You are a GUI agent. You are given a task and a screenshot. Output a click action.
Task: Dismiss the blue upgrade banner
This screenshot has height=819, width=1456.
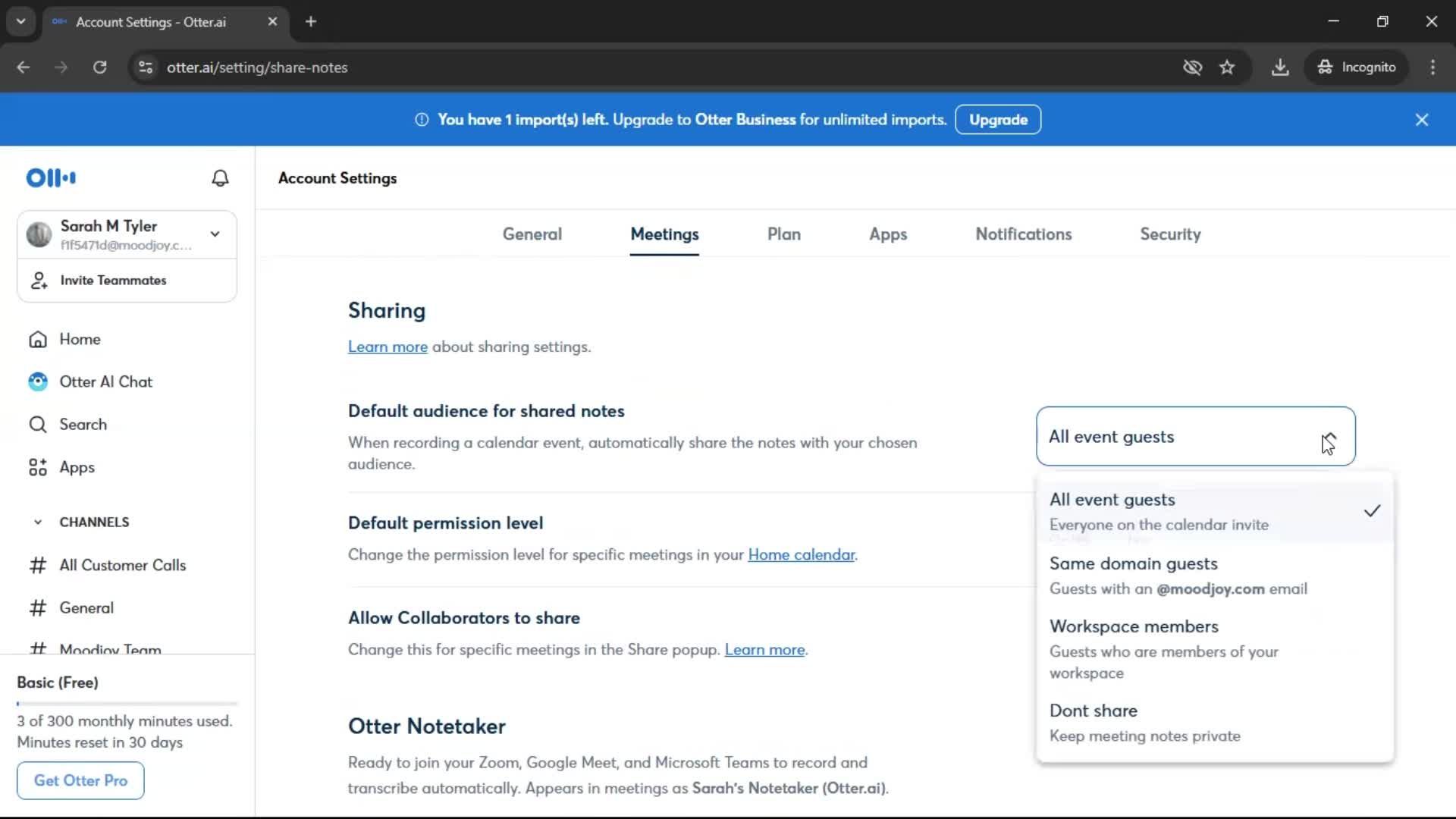click(1422, 120)
